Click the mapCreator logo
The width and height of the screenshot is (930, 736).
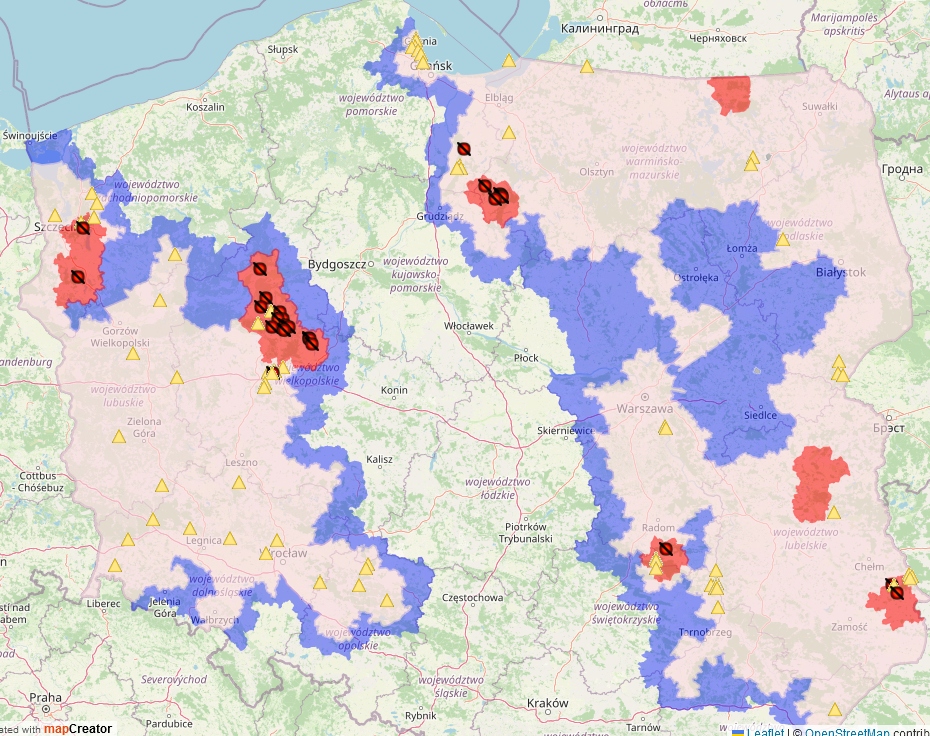coord(78,729)
